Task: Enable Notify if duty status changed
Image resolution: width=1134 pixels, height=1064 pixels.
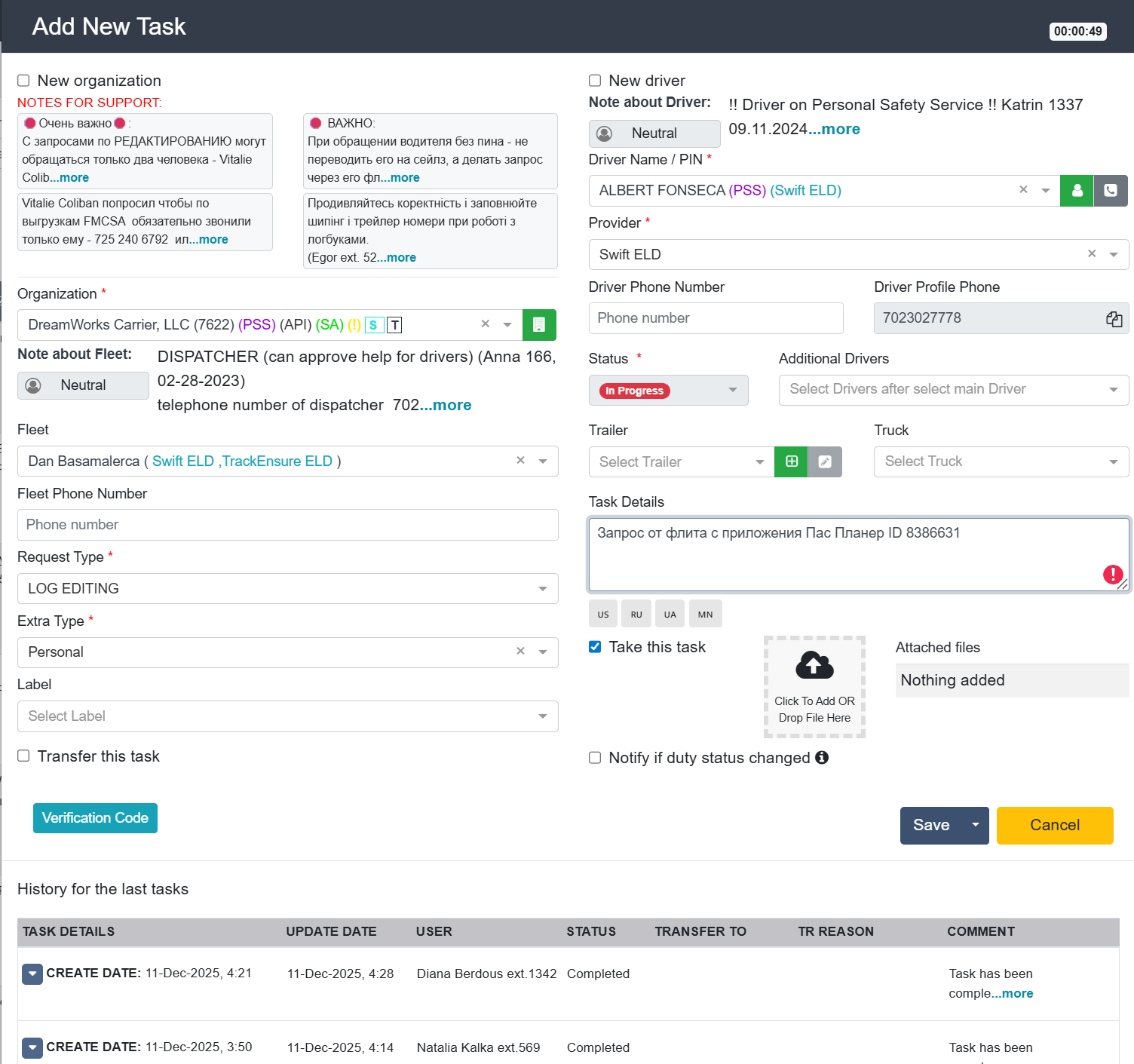Action: (x=595, y=758)
